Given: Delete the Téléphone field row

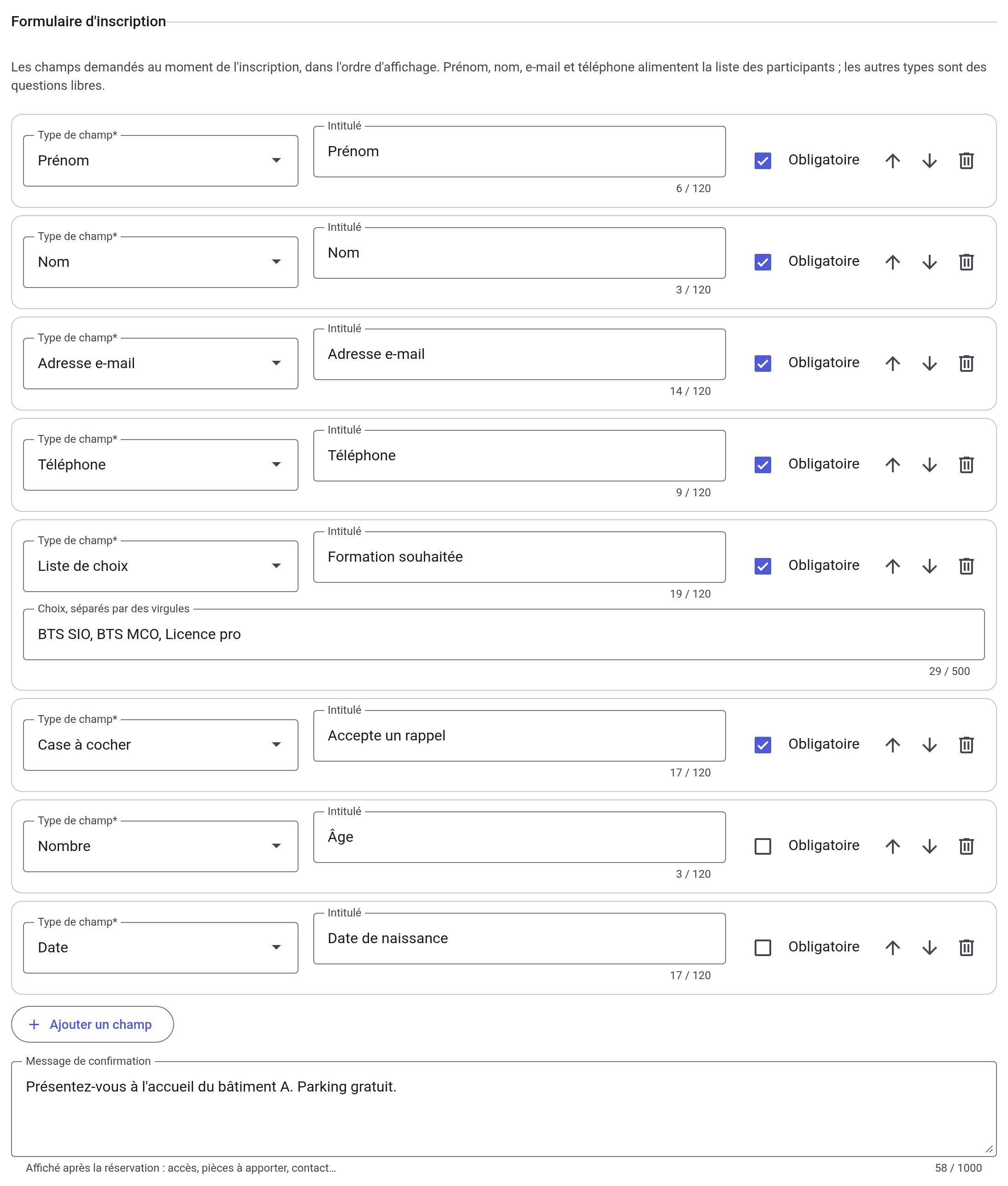Looking at the screenshot, I should (966, 465).
